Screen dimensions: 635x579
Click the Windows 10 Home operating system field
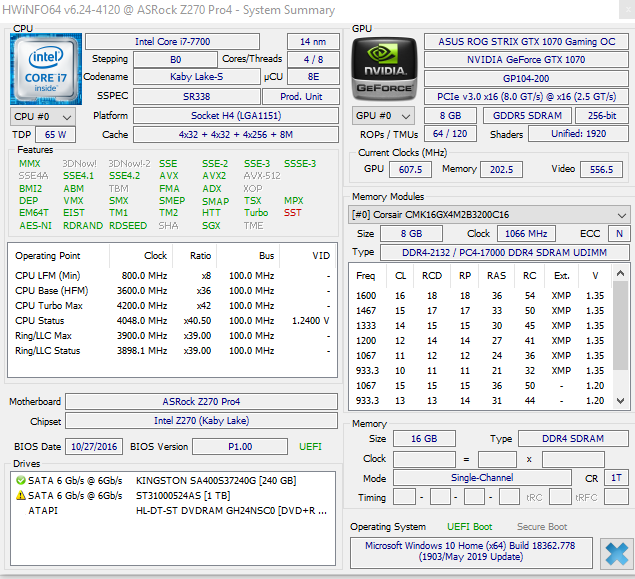pyautogui.click(x=471, y=553)
